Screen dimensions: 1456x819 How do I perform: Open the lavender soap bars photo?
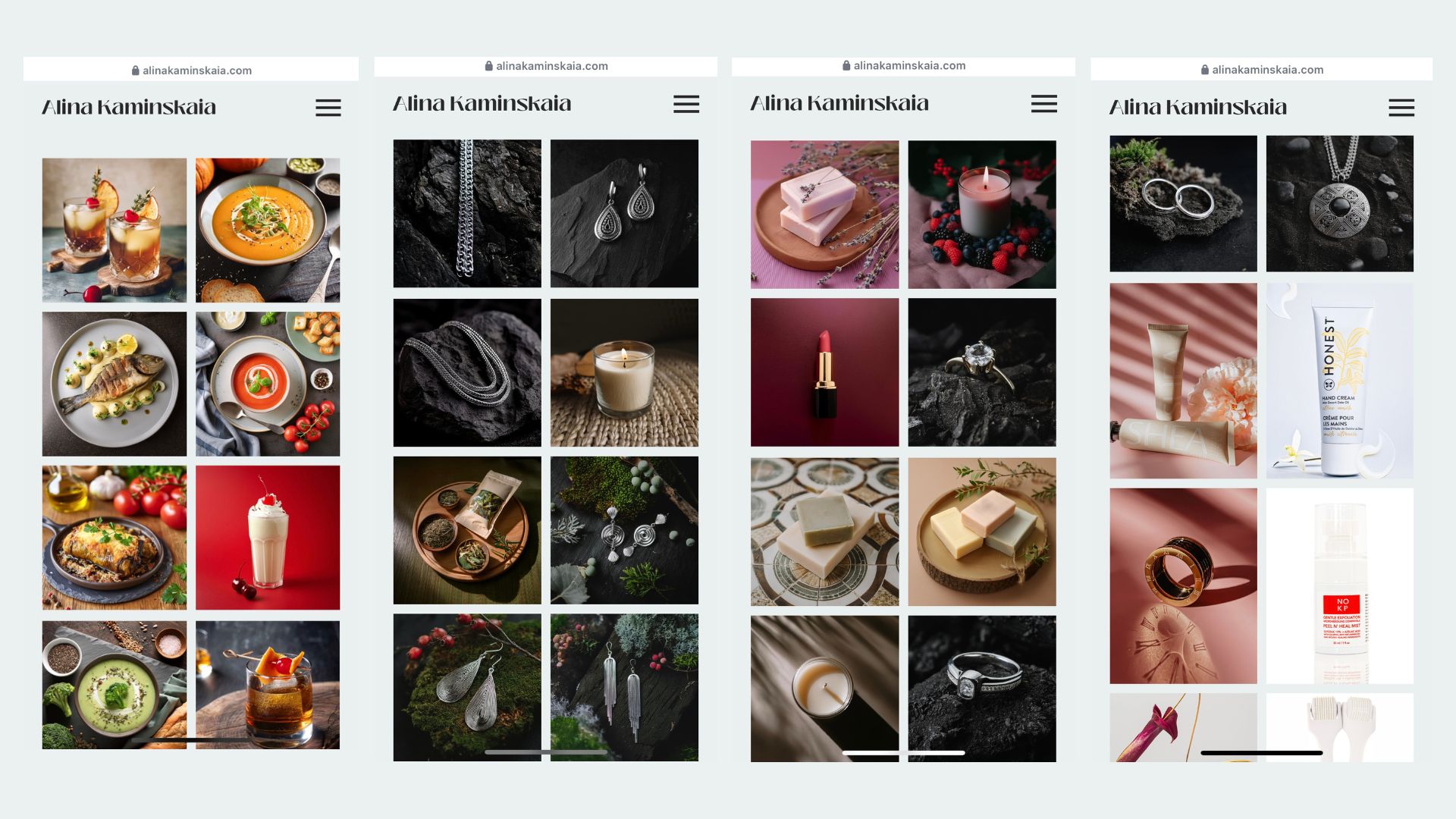pos(824,215)
